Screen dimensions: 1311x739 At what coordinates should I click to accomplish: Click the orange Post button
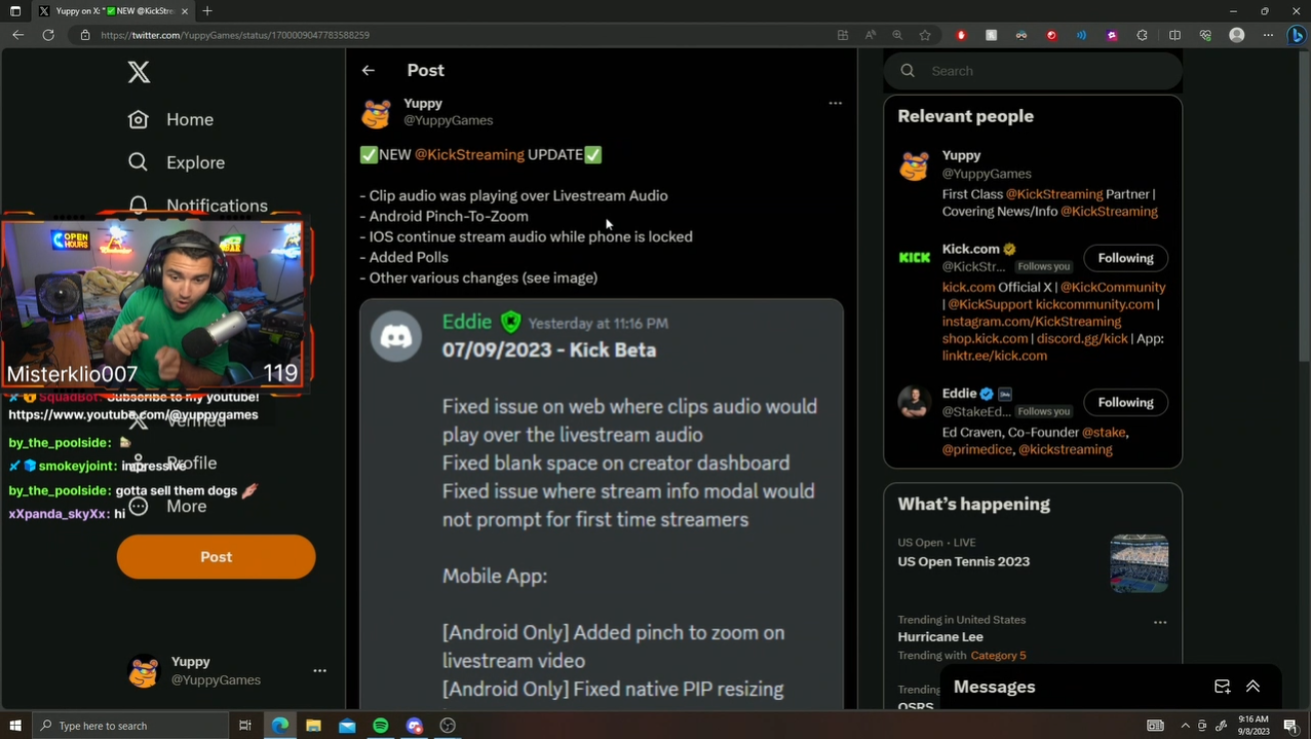tap(216, 557)
